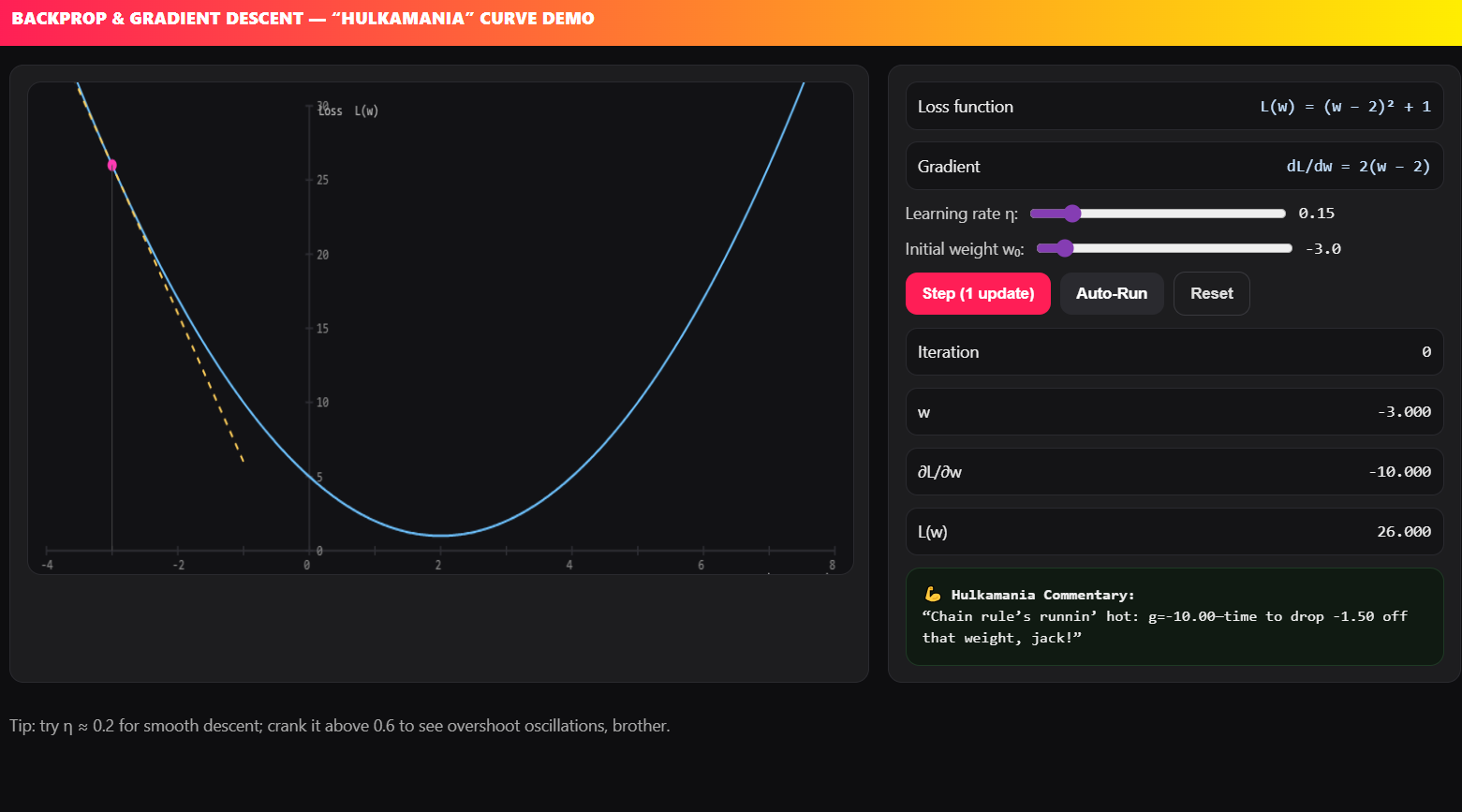The image size is (1462, 812).
Task: Click the Hulkamania Commentary heading
Action: point(1042,595)
